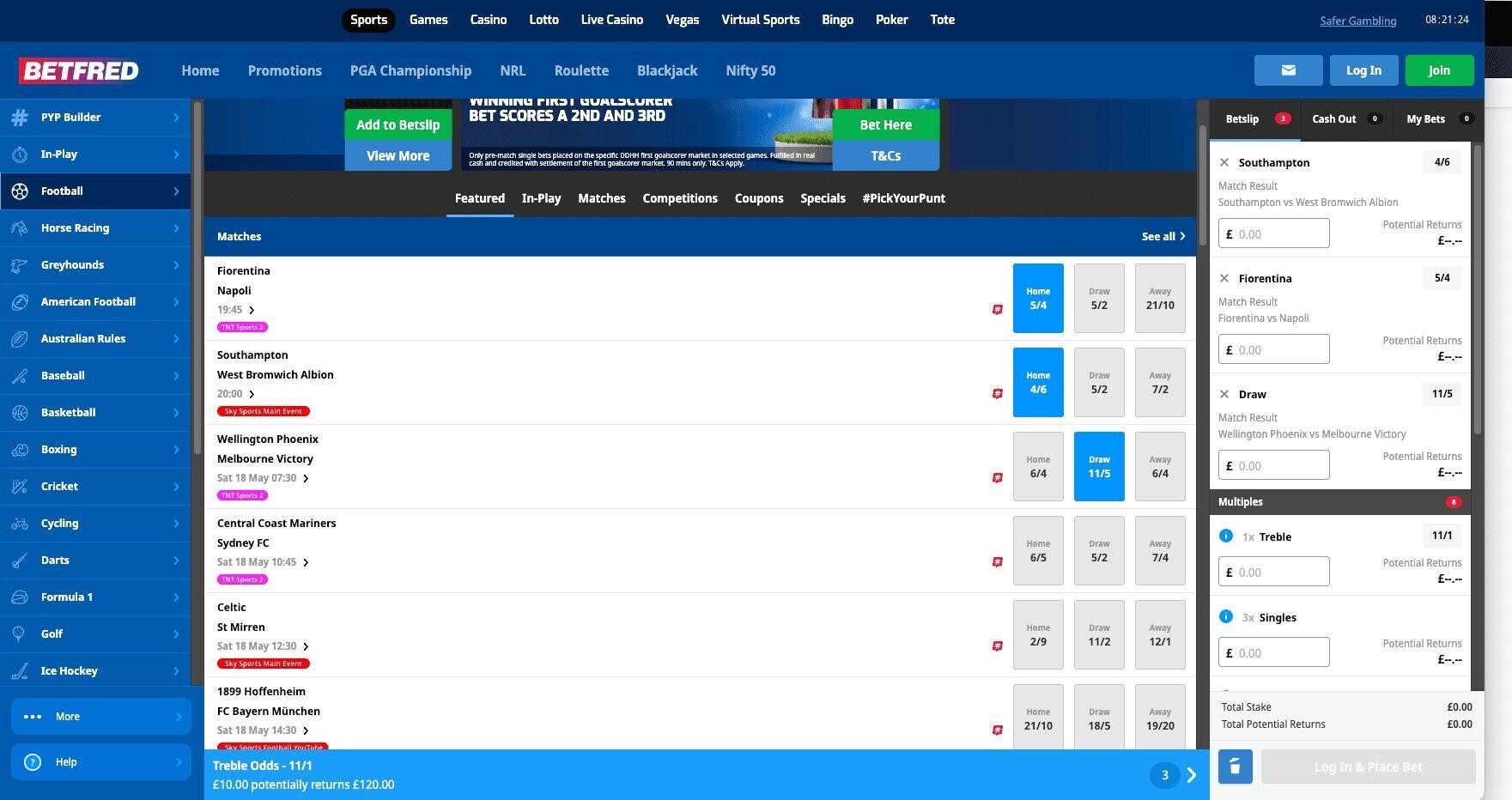Toggle Fiorentina v Napoli Draw 5/2
1512x800 pixels.
pos(1099,298)
